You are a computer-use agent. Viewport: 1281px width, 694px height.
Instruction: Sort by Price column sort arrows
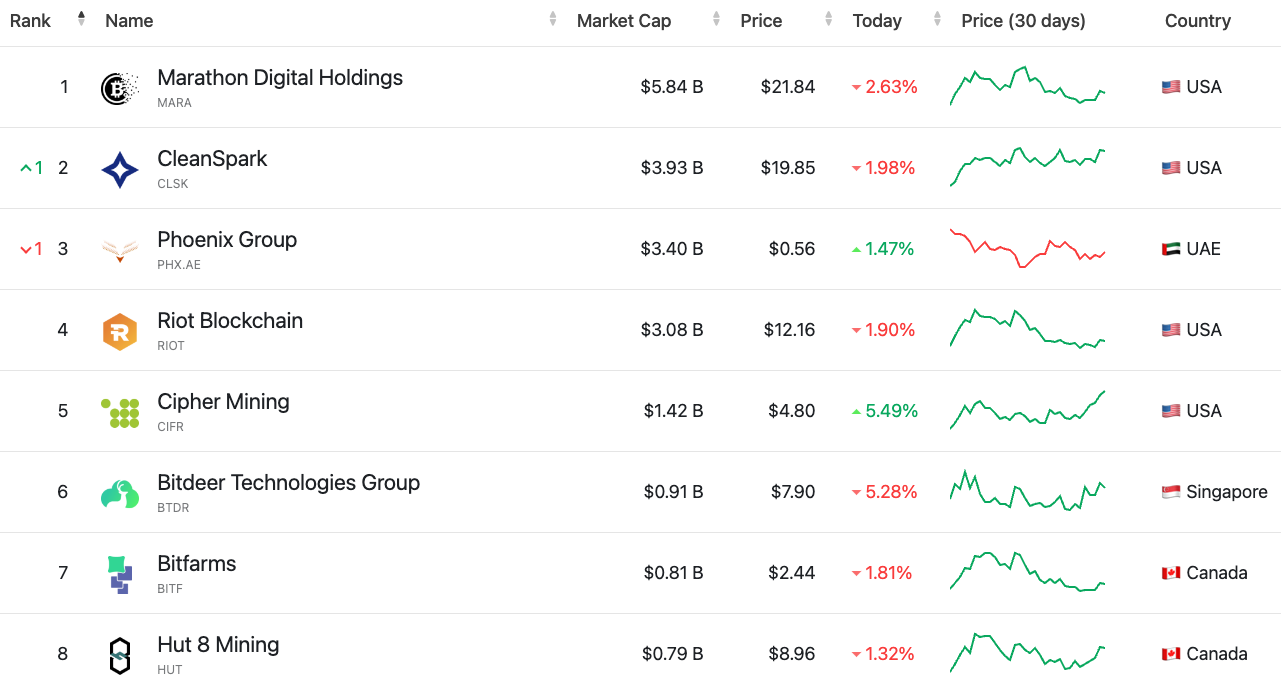coord(828,20)
